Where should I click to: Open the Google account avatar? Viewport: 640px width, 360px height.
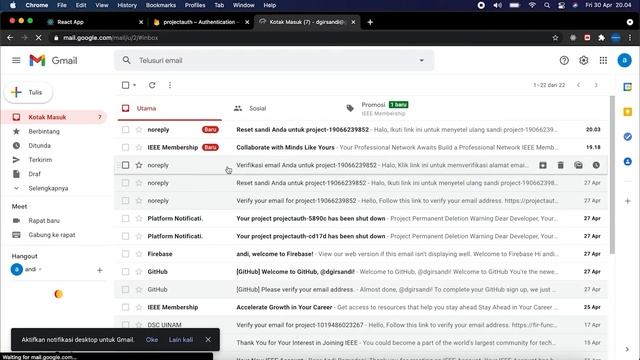pyautogui.click(x=624, y=60)
